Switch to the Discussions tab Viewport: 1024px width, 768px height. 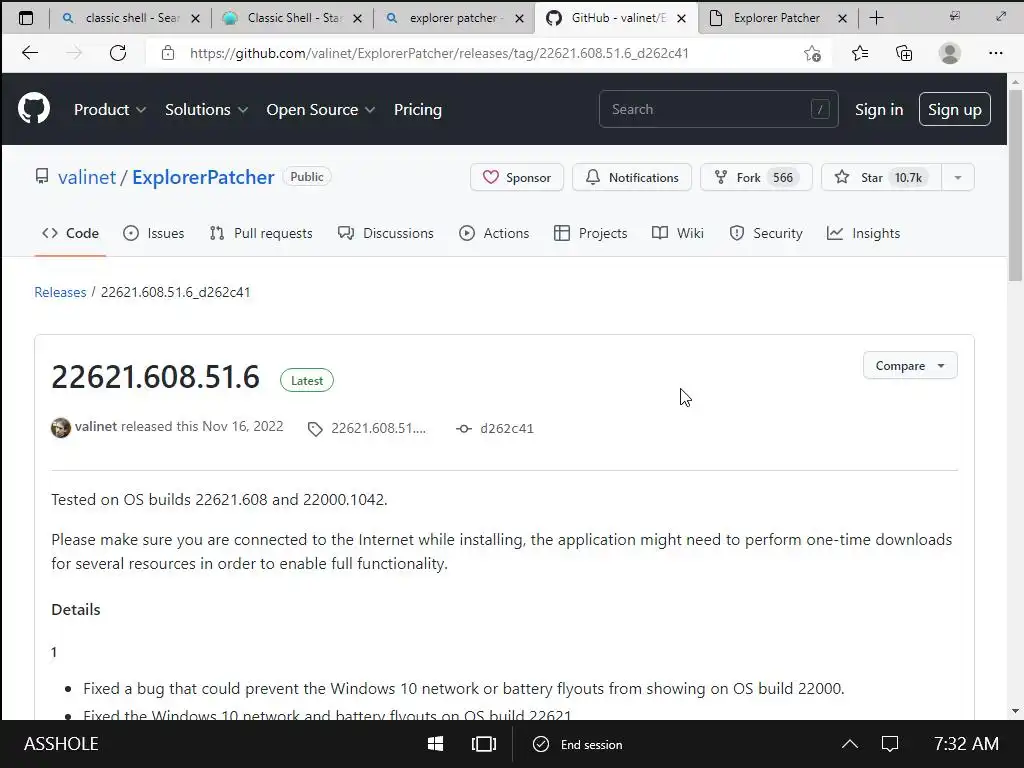(x=385, y=233)
